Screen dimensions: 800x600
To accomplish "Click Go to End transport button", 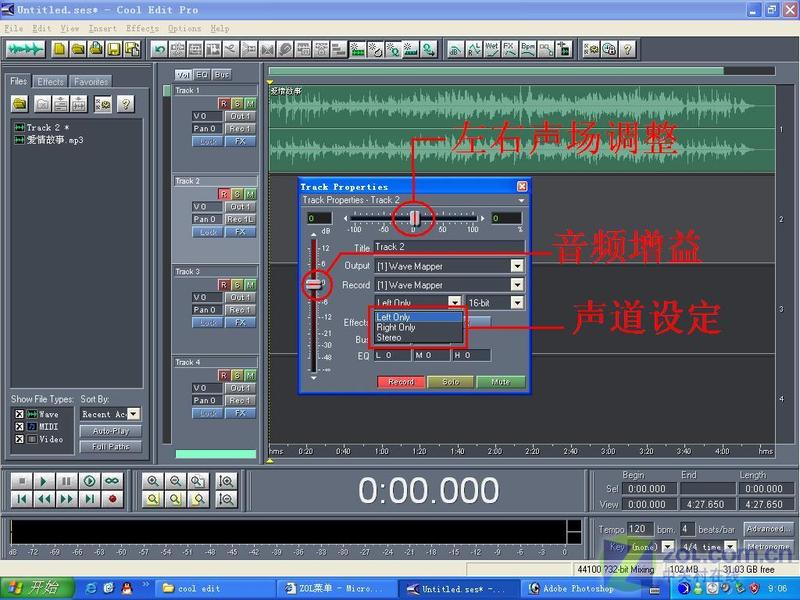I will (89, 499).
